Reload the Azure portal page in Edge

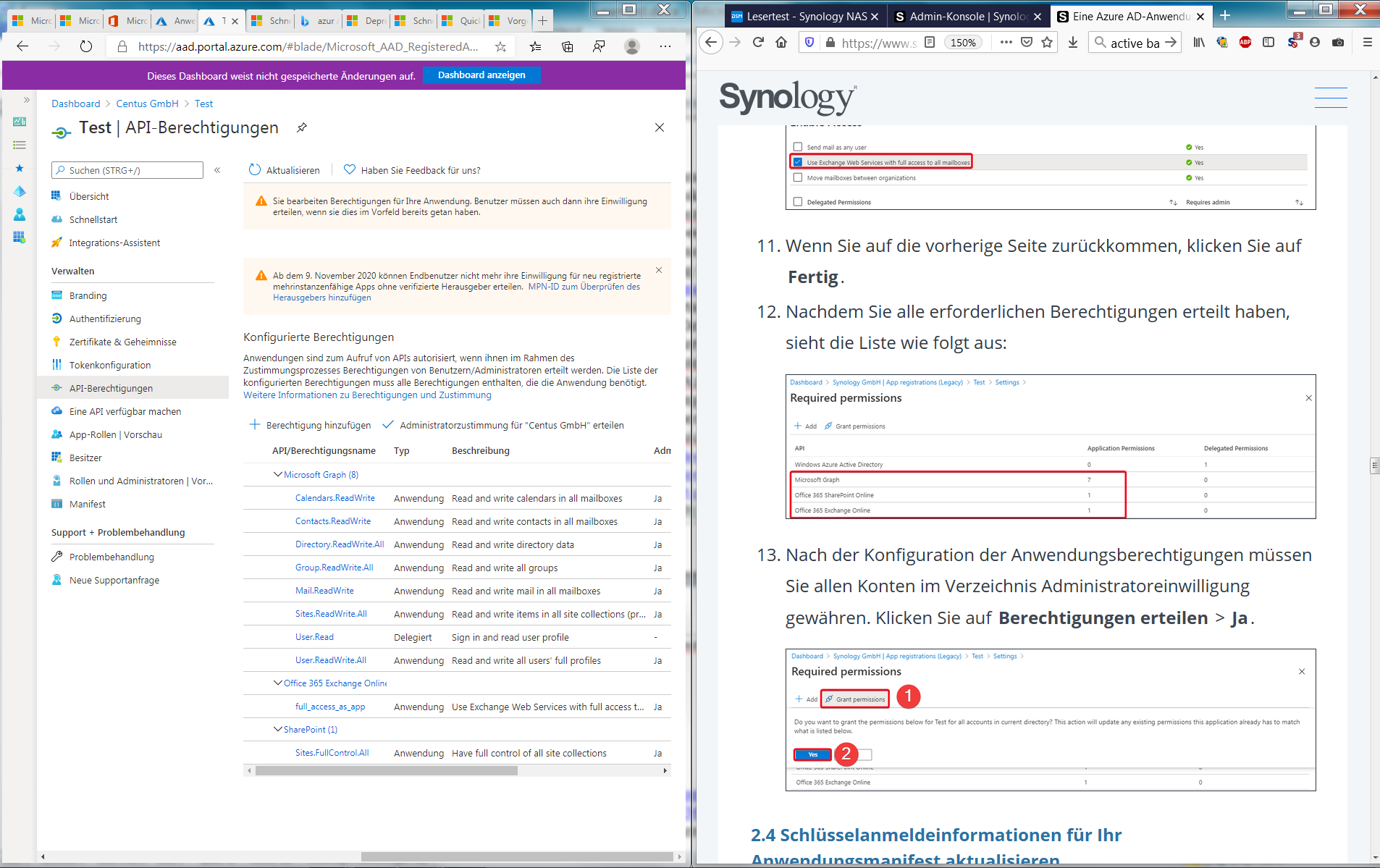[86, 46]
